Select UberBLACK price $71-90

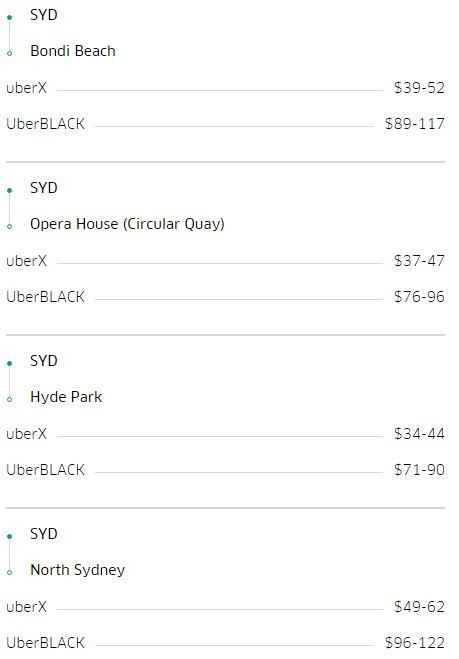click(225, 470)
